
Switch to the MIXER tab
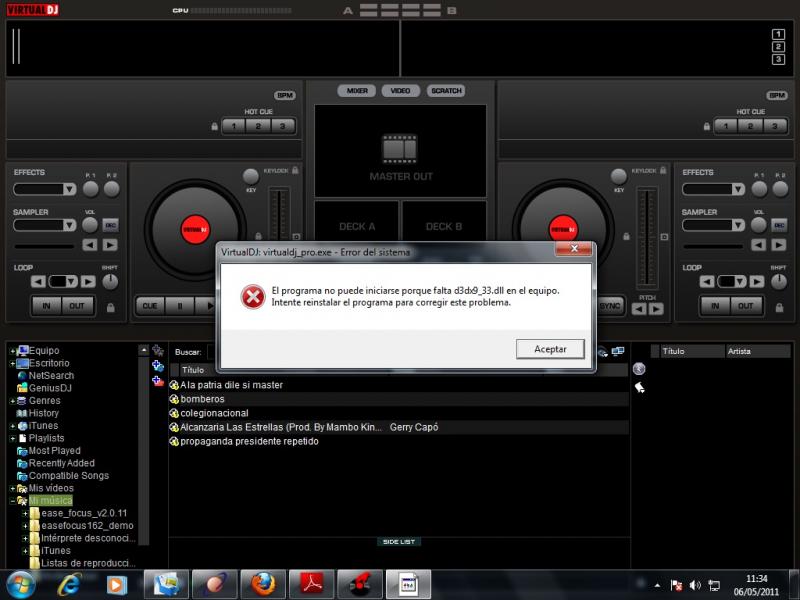tap(357, 91)
